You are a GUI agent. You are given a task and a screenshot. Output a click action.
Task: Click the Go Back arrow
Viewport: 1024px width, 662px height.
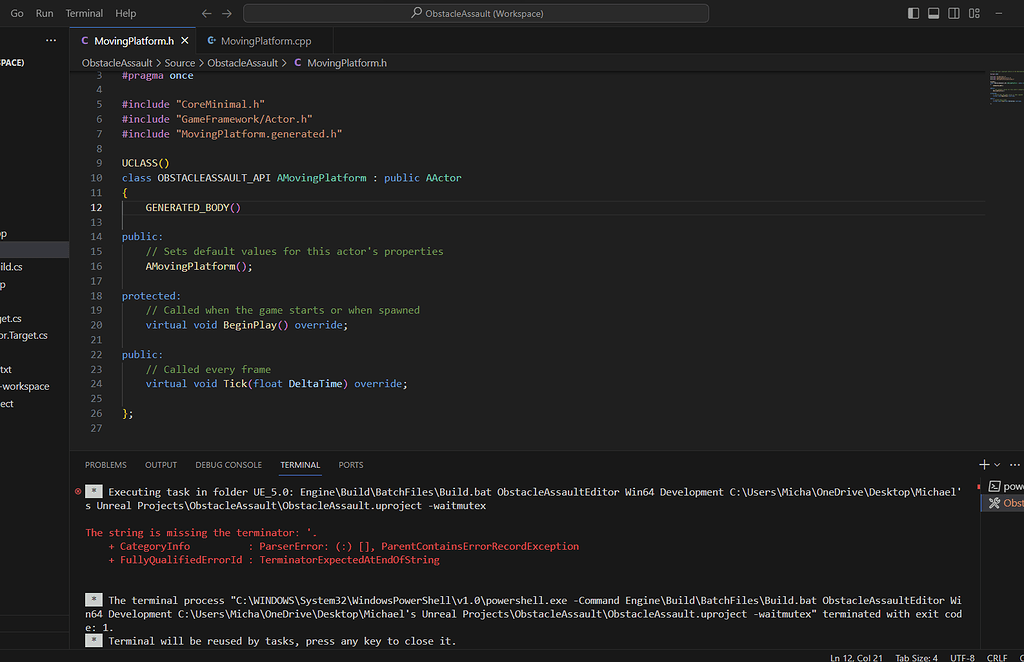coord(207,13)
